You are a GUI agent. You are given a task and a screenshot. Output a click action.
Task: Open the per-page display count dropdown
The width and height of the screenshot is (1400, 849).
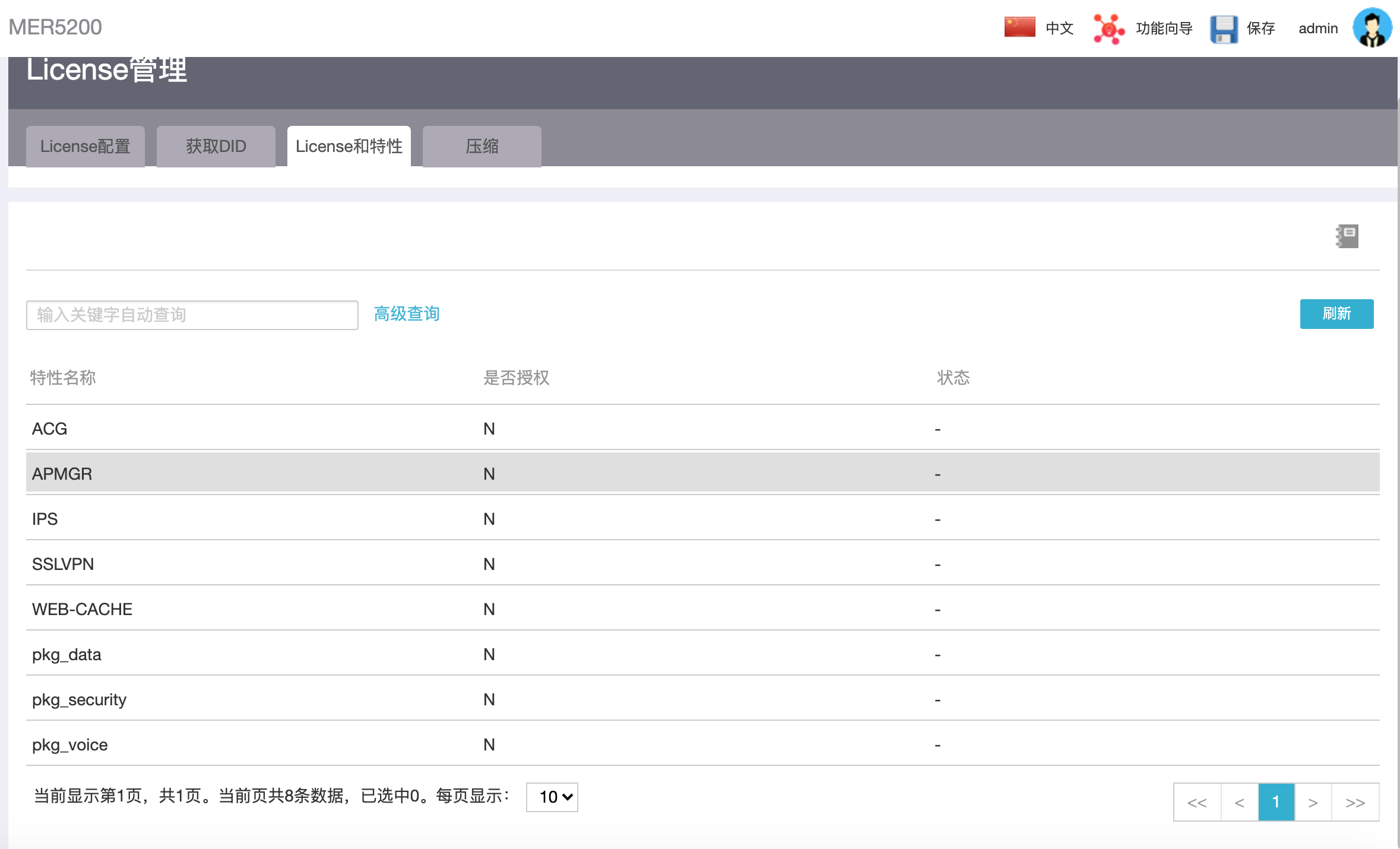[x=552, y=797]
